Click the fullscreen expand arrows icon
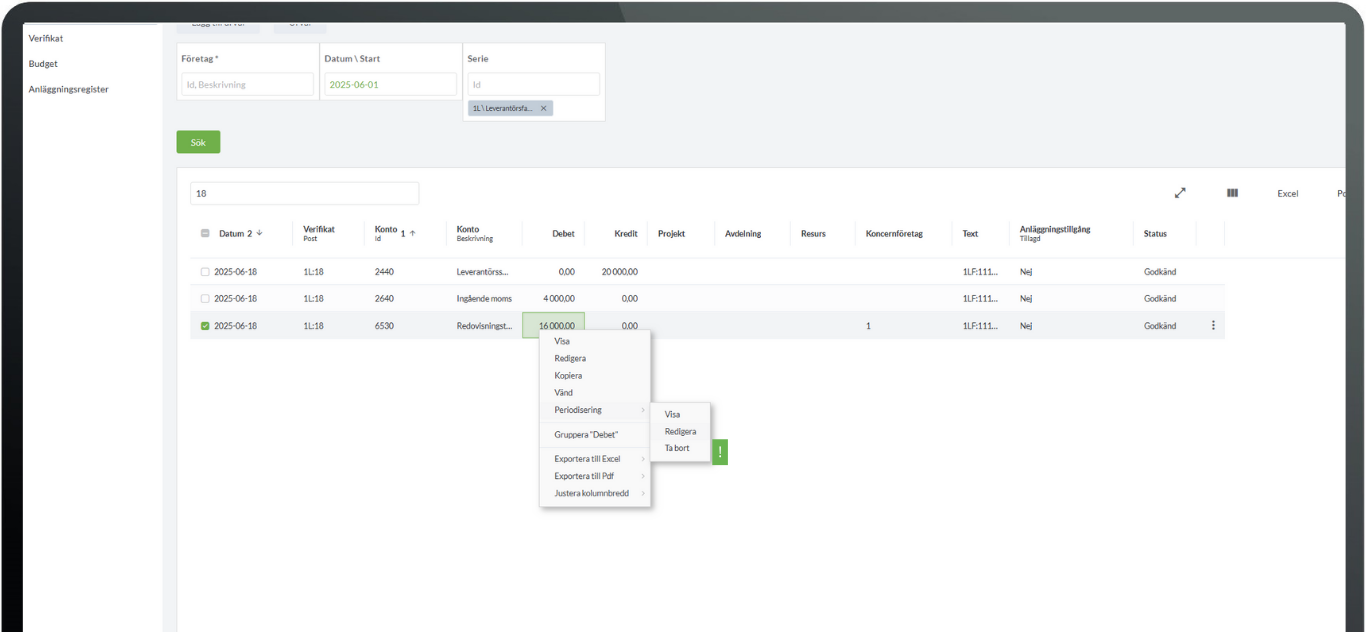The width and height of the screenshot is (1366, 632). pyautogui.click(x=1180, y=193)
